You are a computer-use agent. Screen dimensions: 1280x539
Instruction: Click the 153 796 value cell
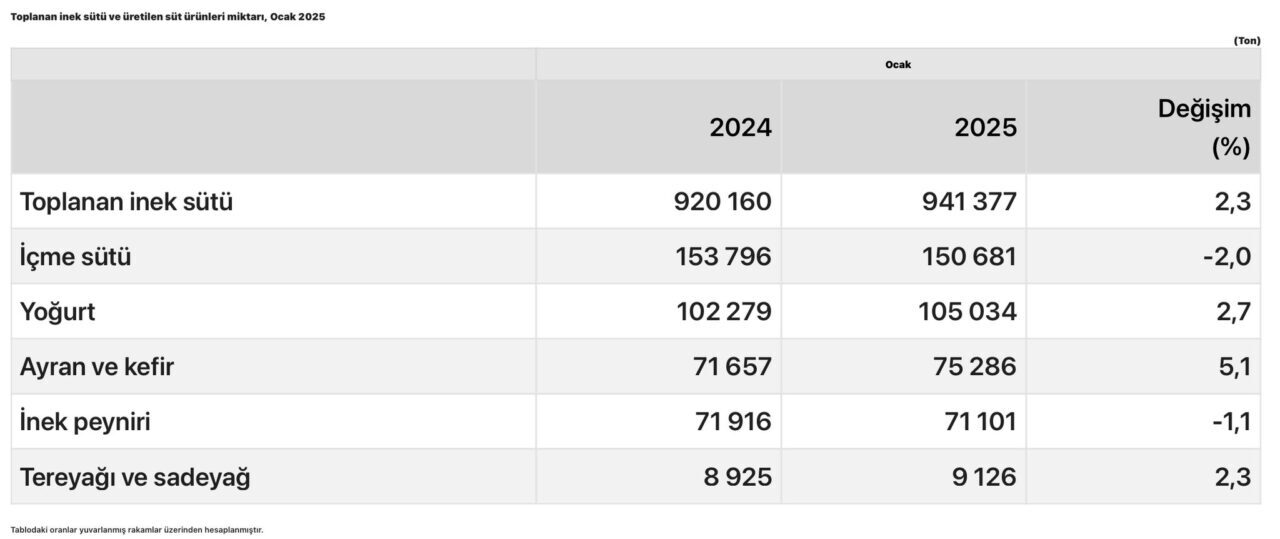(723, 257)
